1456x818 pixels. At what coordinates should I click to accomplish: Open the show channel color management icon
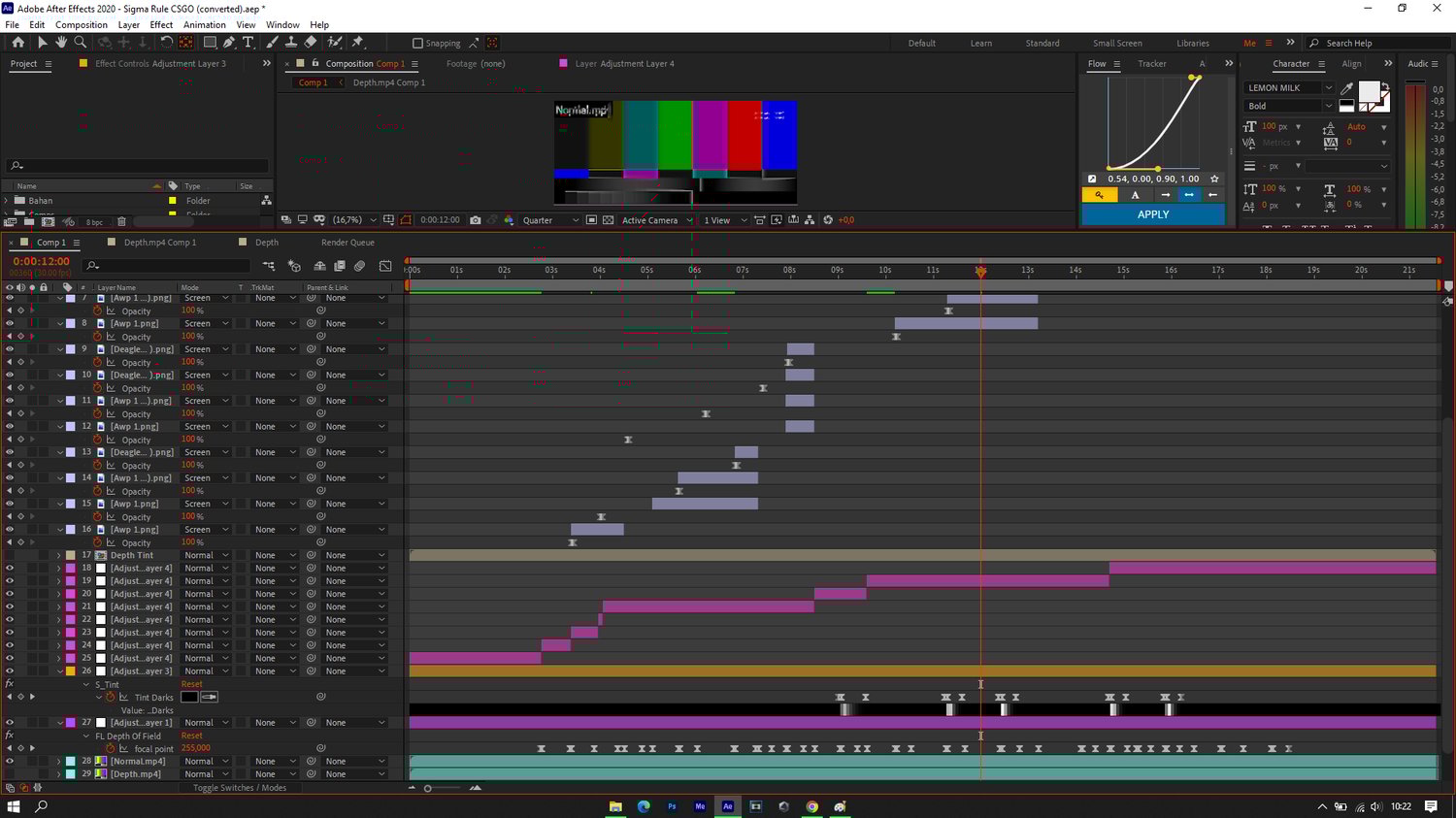click(509, 220)
